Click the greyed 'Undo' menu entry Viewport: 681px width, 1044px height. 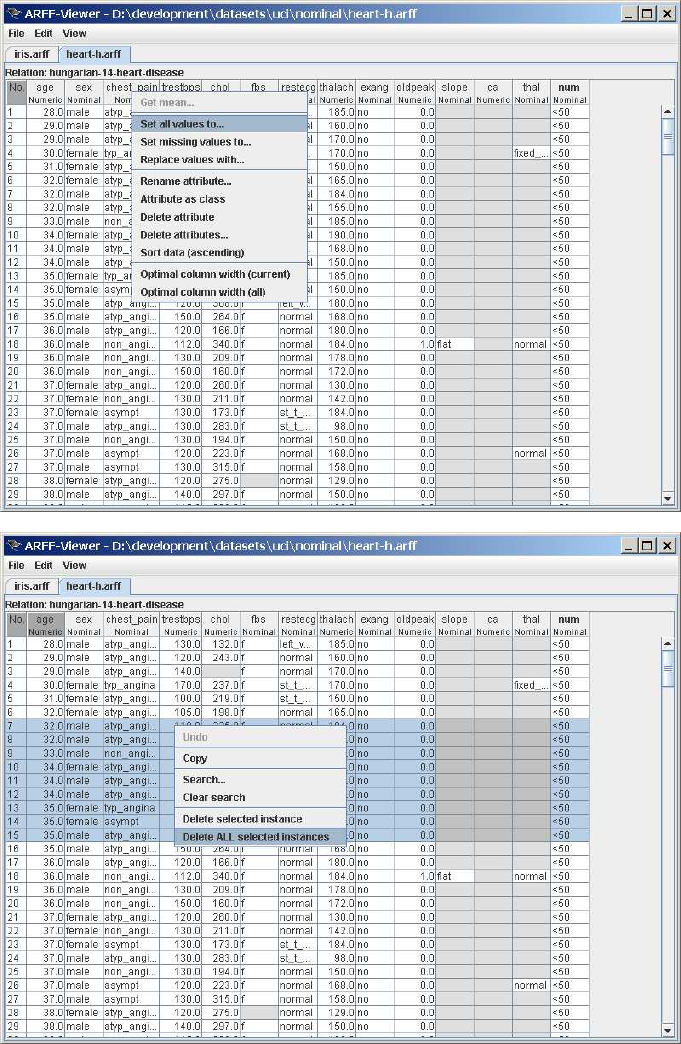260,737
